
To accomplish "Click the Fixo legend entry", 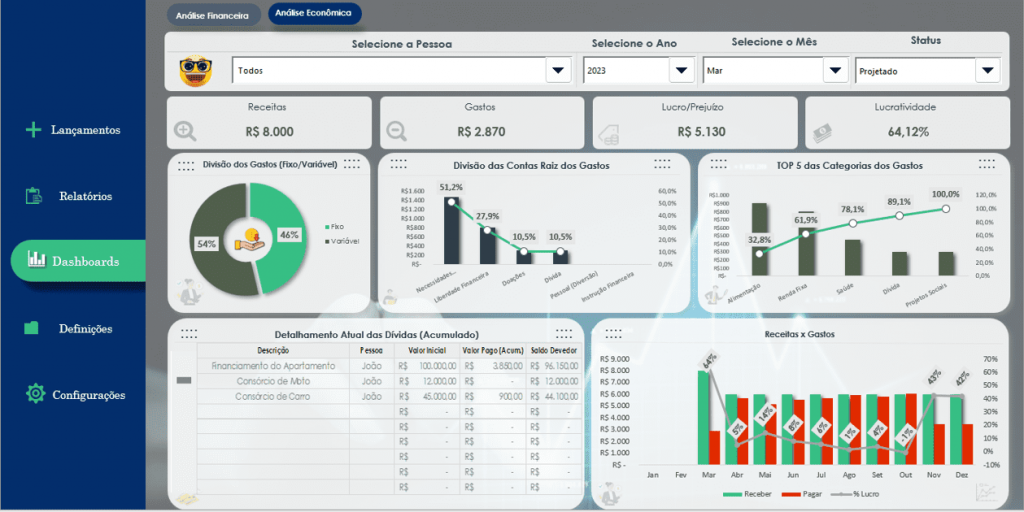I will tap(335, 227).
